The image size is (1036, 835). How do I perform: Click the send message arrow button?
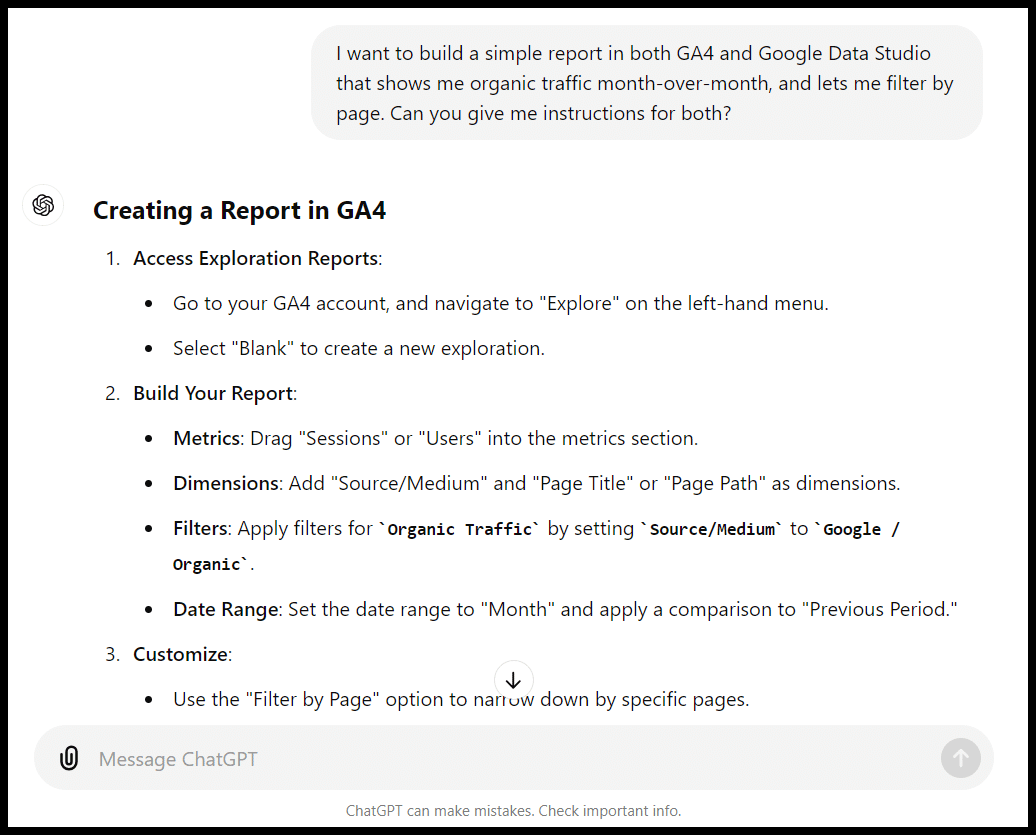[x=960, y=758]
